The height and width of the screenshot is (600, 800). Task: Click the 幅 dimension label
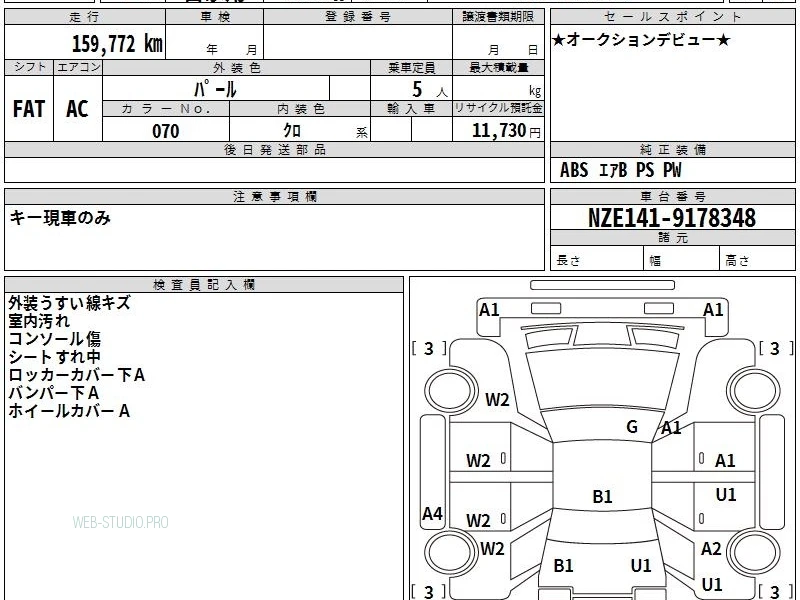coord(655,261)
